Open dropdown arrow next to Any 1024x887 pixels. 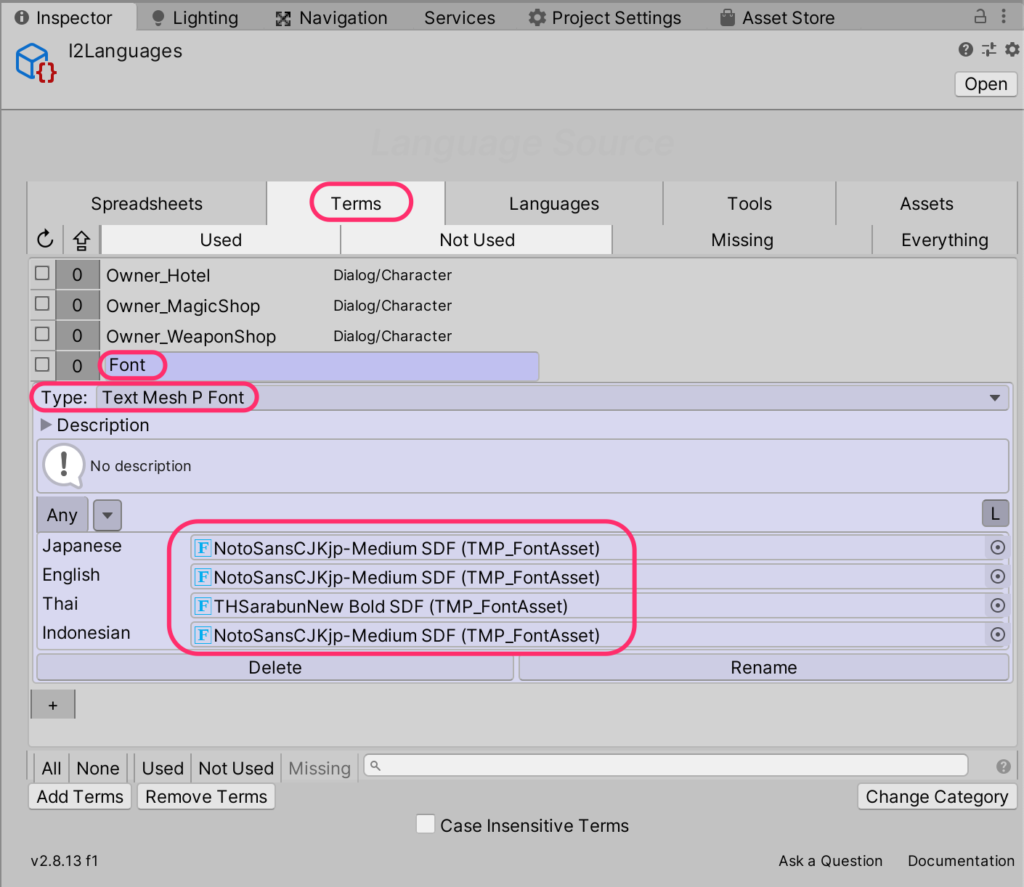click(107, 515)
